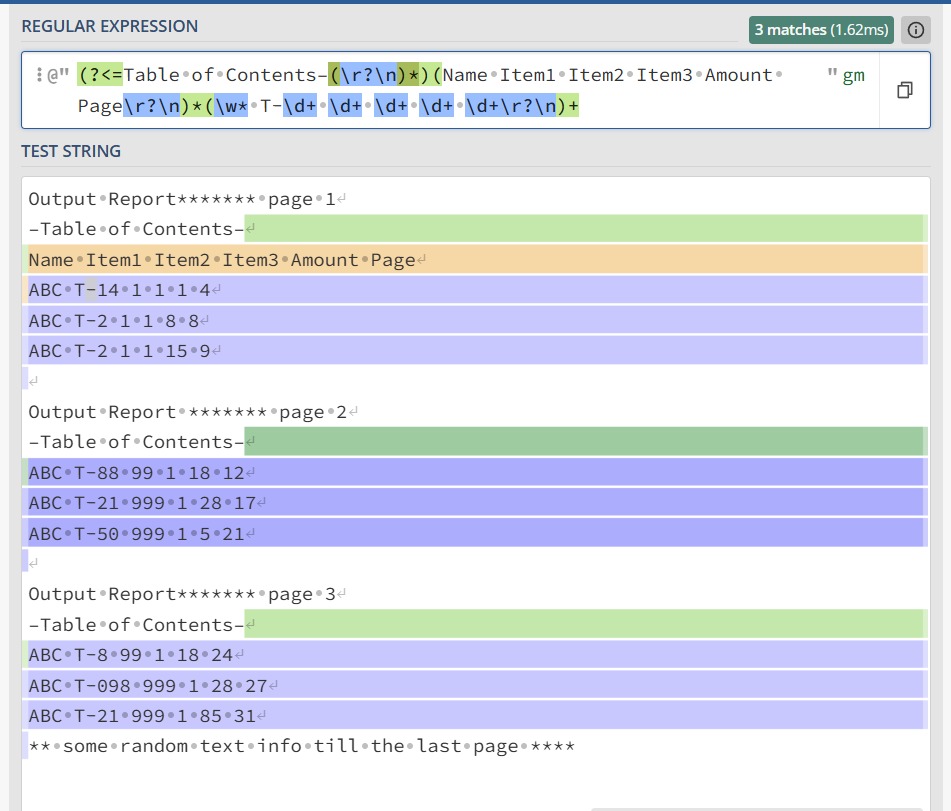The width and height of the screenshot is (951, 811).
Task: Open the regex flags 'gm' selector
Action: pos(853,75)
